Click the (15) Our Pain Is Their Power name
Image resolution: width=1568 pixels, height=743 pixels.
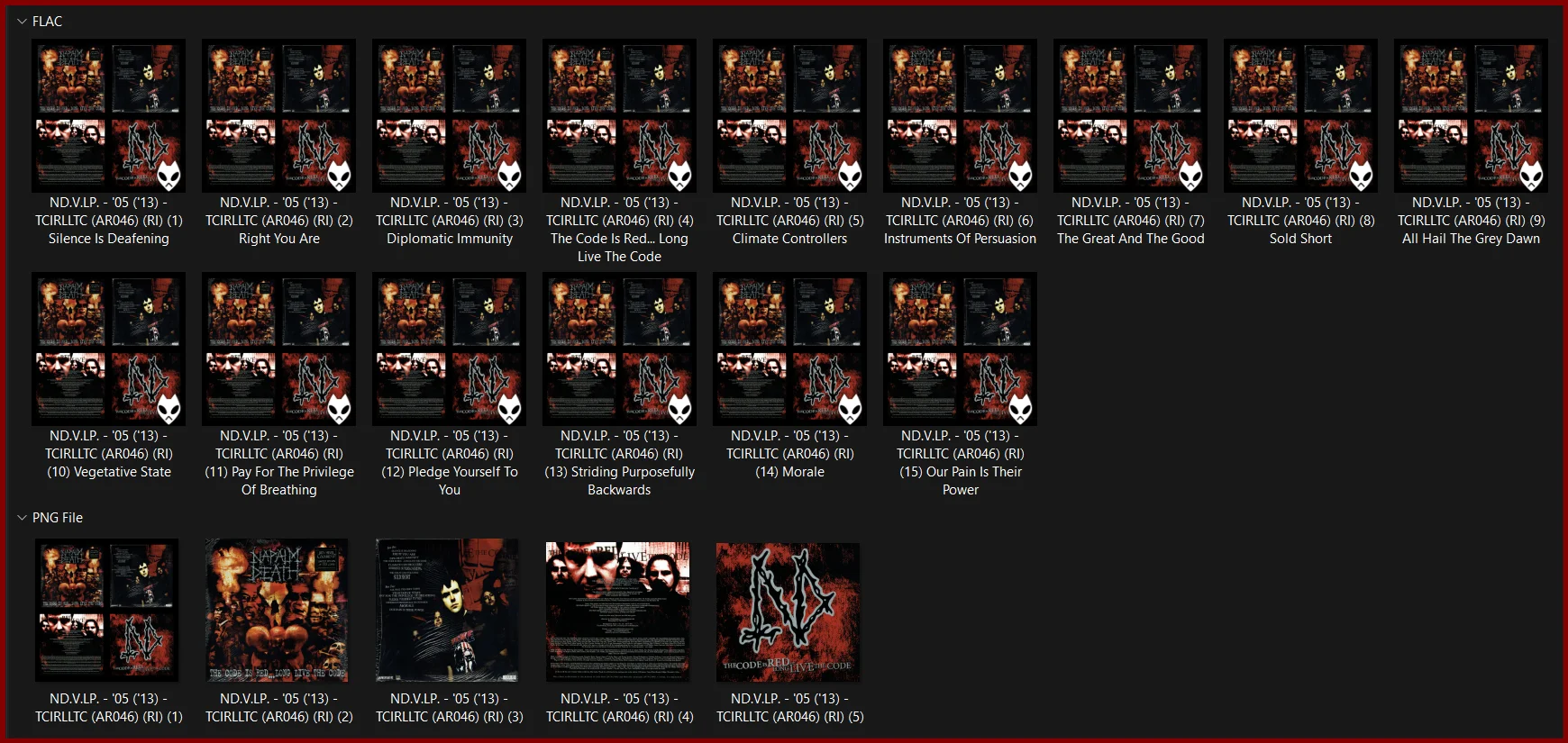pyautogui.click(x=961, y=463)
